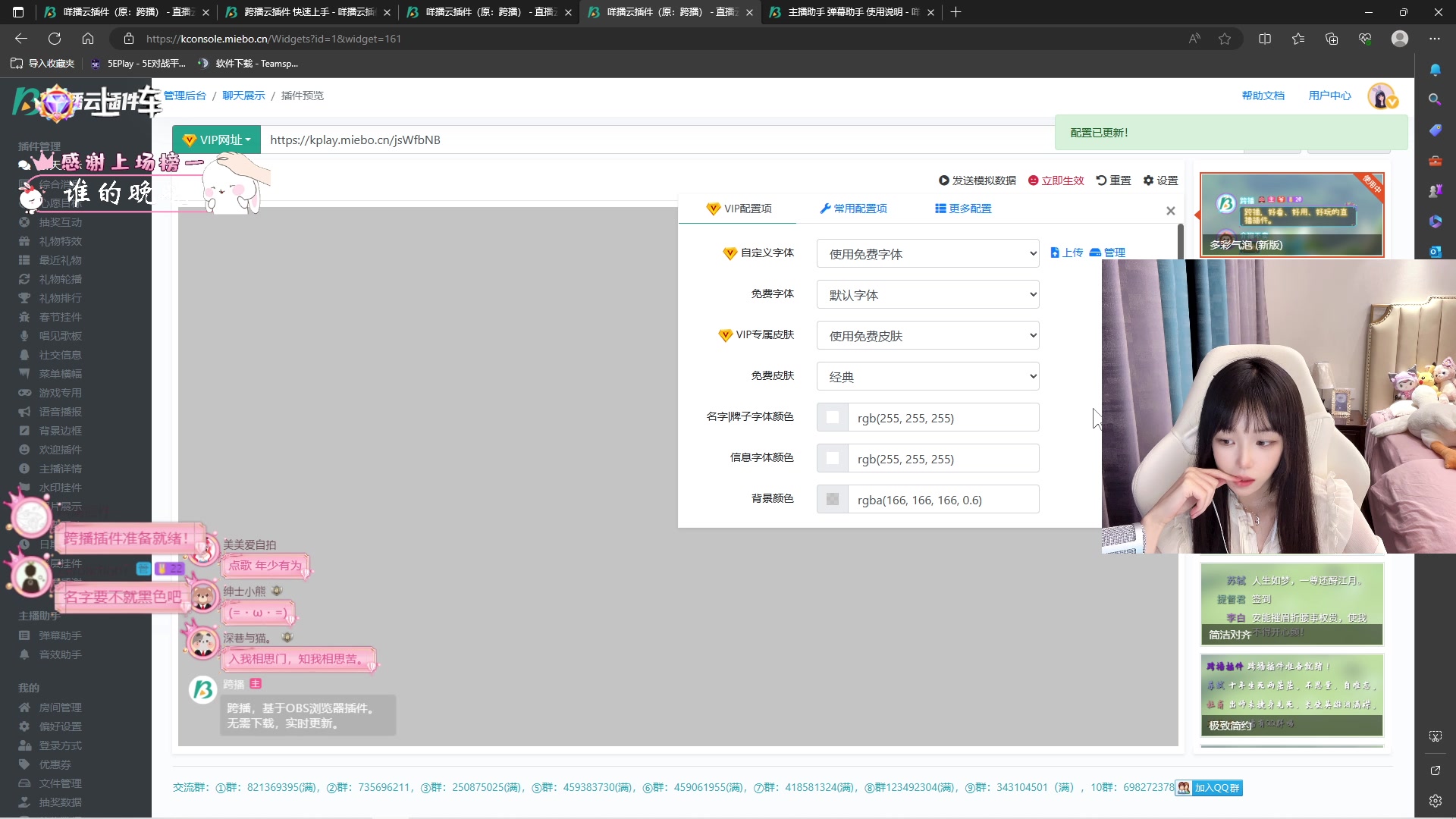
Task: Open 用户中心 link
Action: click(x=1330, y=96)
